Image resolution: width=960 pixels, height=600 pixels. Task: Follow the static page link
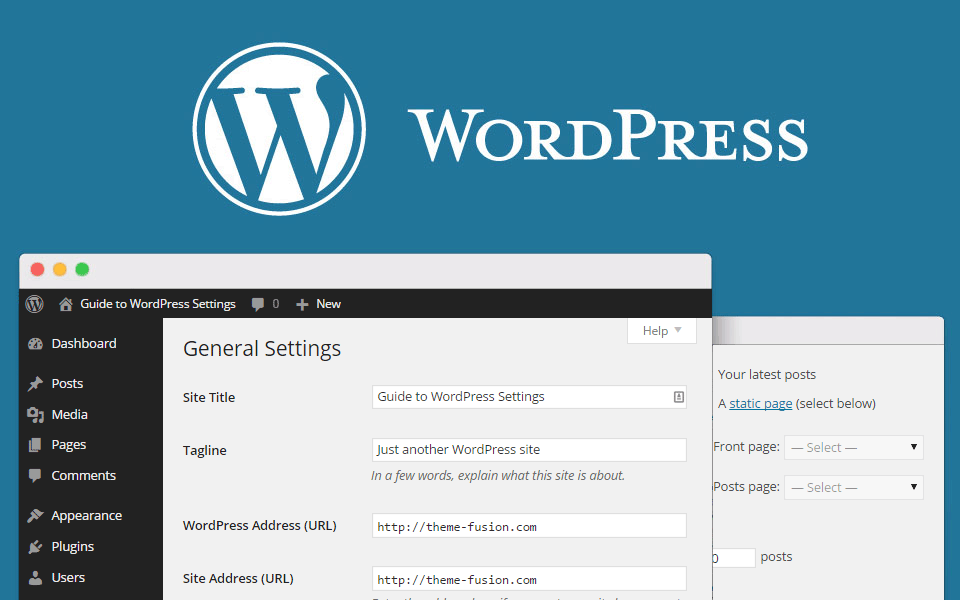pos(760,403)
